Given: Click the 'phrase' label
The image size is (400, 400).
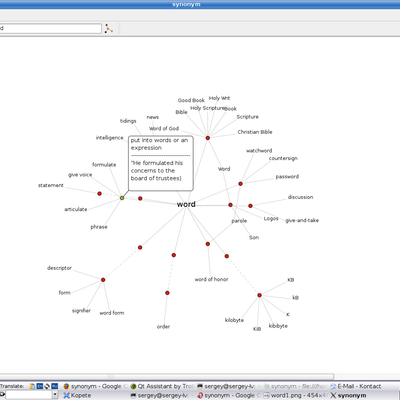Looking at the screenshot, I should 99,227.
